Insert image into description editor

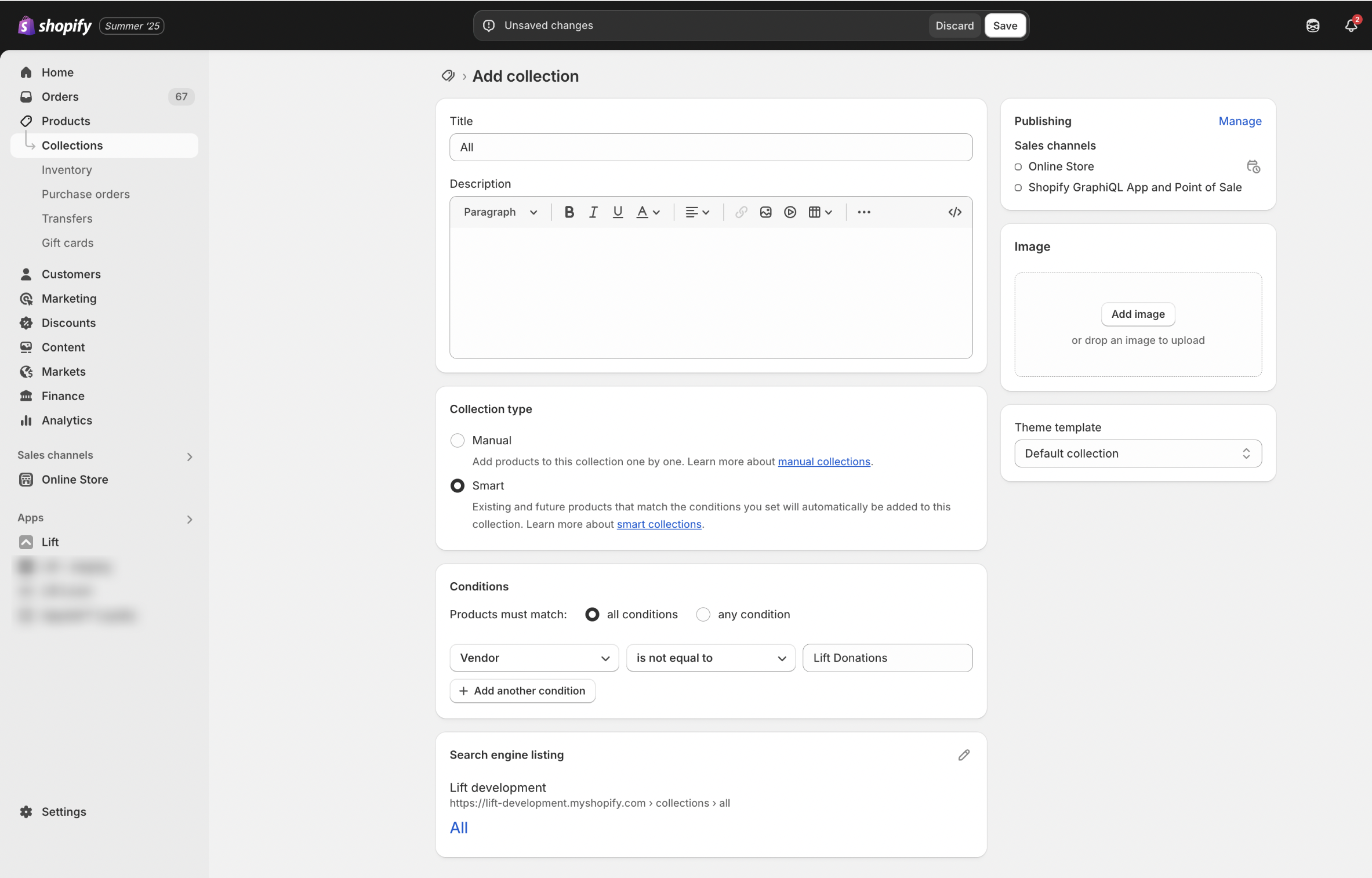[765, 212]
